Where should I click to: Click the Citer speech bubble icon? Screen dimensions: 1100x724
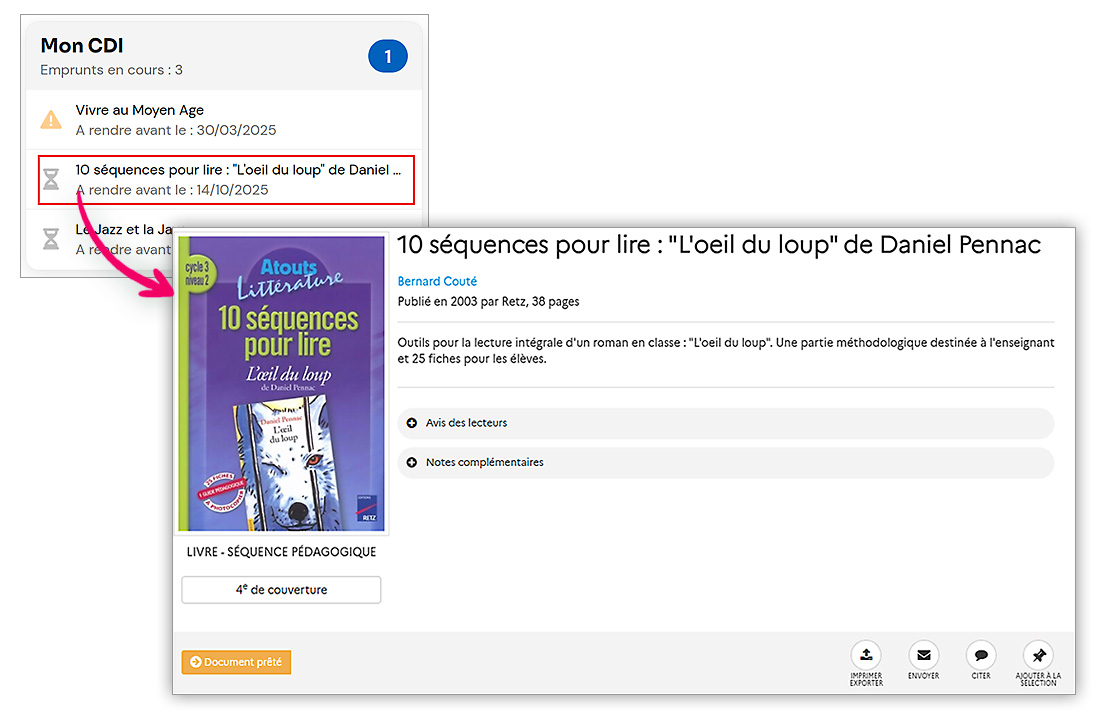[981, 655]
